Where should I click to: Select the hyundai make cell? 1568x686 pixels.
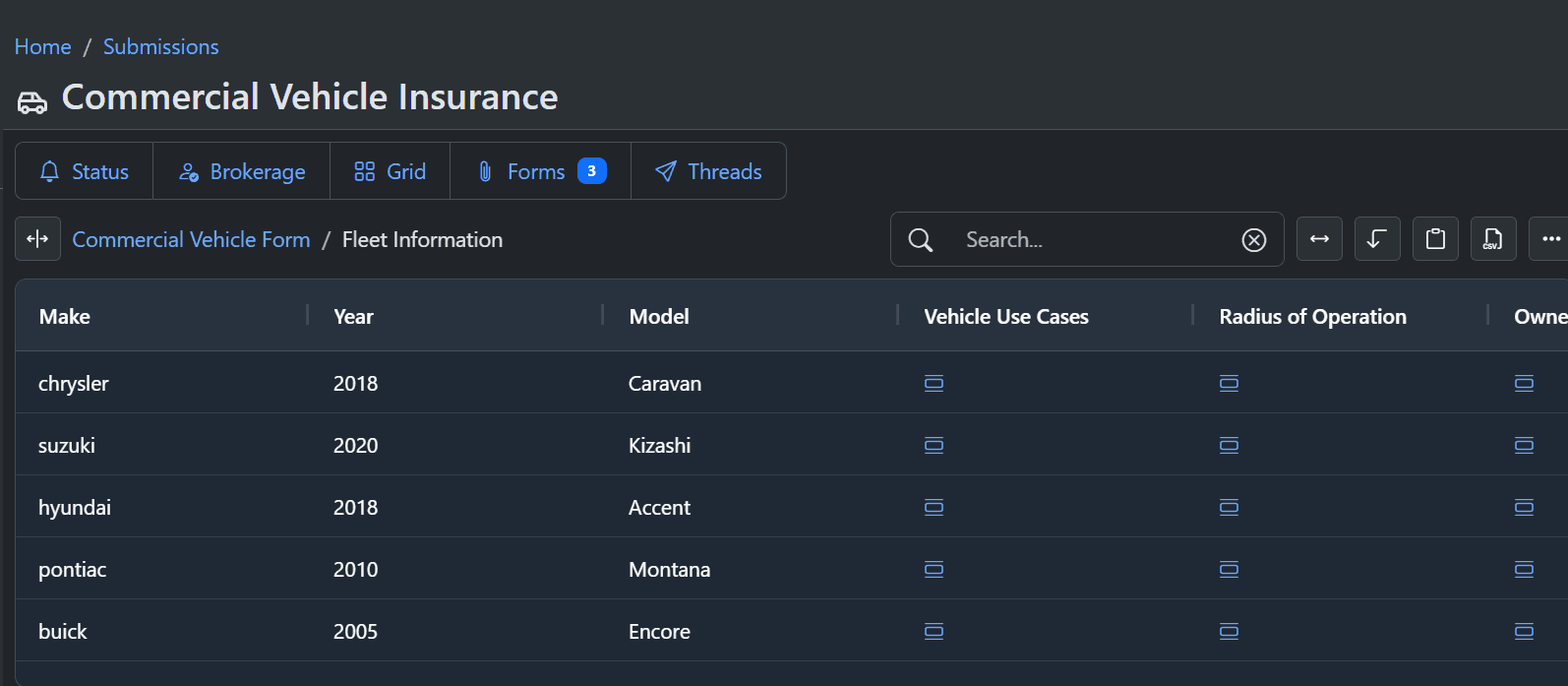[x=162, y=507]
